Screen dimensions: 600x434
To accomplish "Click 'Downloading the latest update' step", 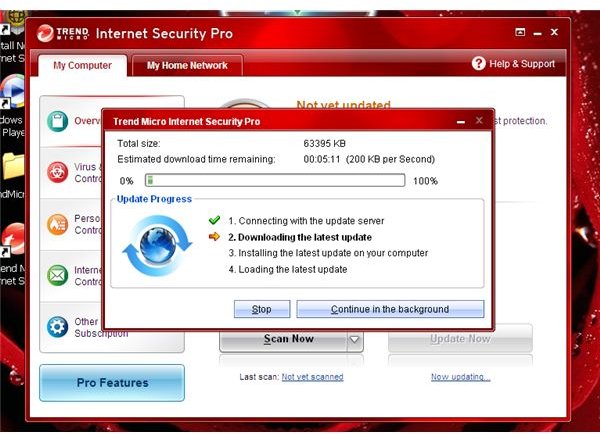I will pos(300,237).
